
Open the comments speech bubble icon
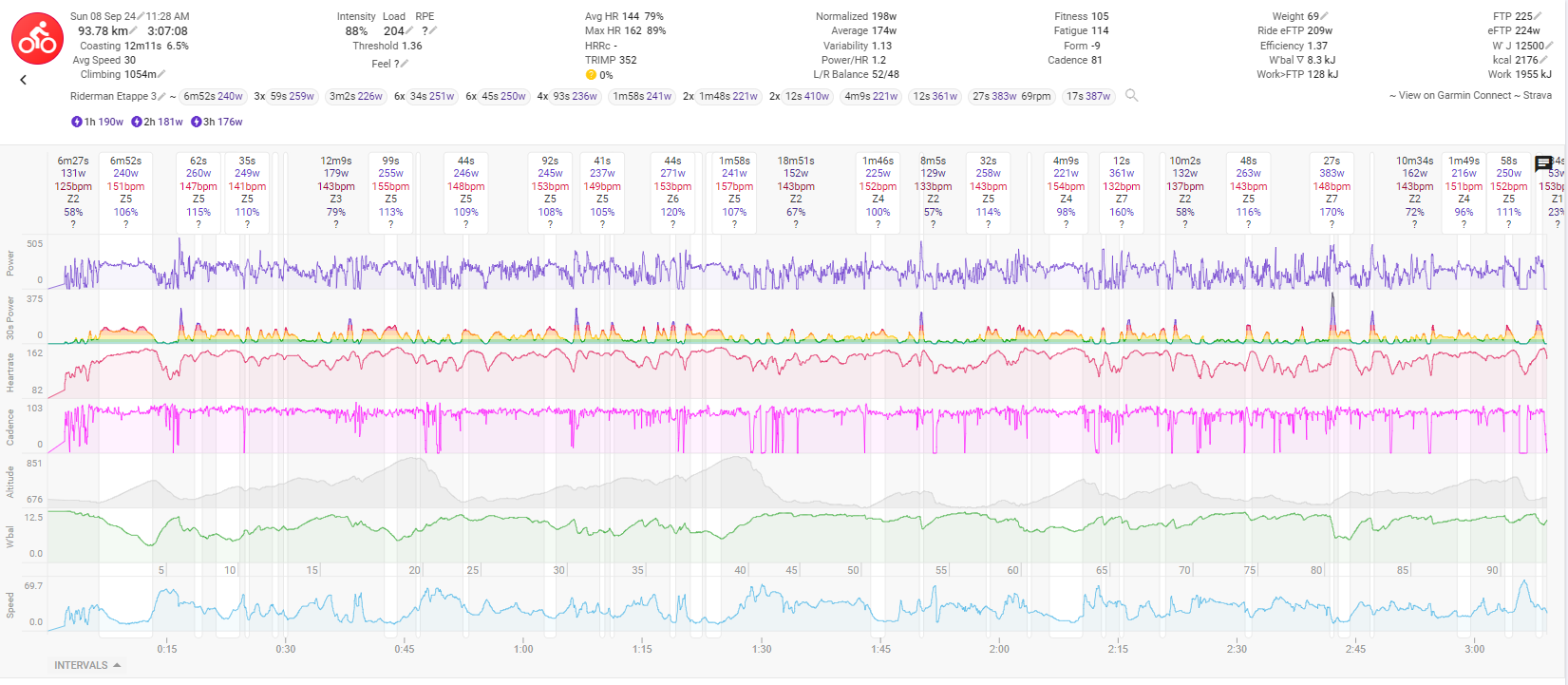point(1543,163)
